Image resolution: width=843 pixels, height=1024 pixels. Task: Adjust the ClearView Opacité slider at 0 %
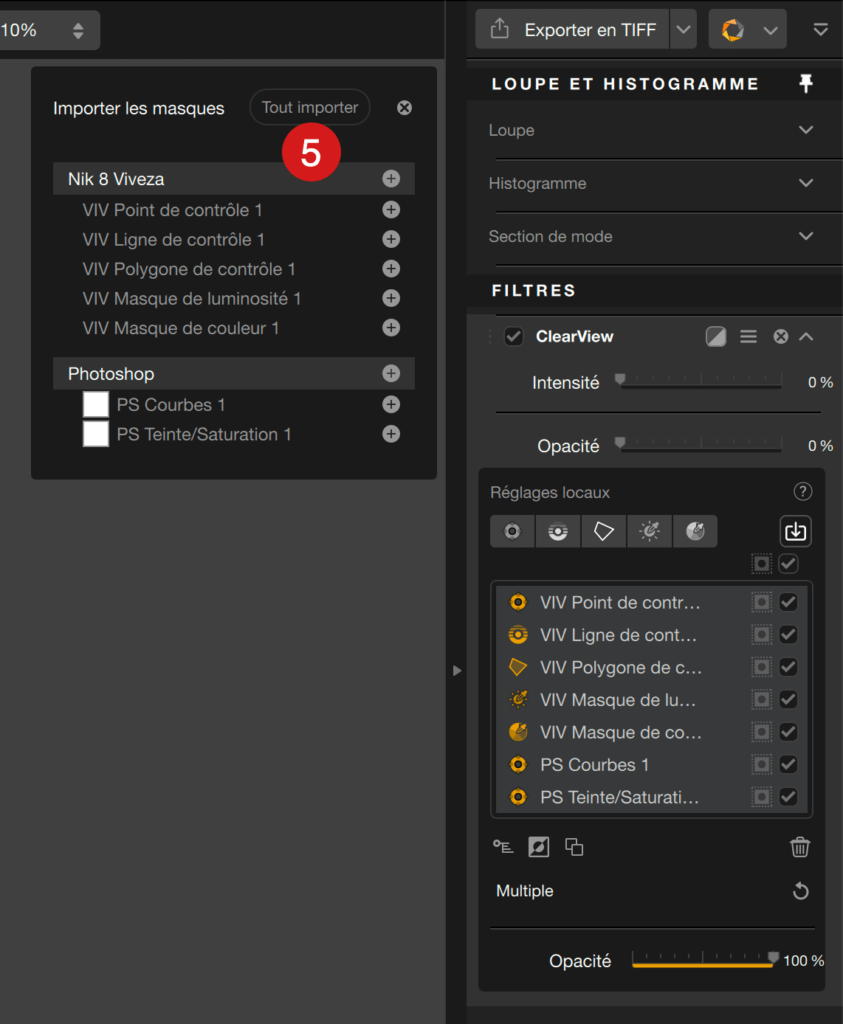(x=700, y=444)
